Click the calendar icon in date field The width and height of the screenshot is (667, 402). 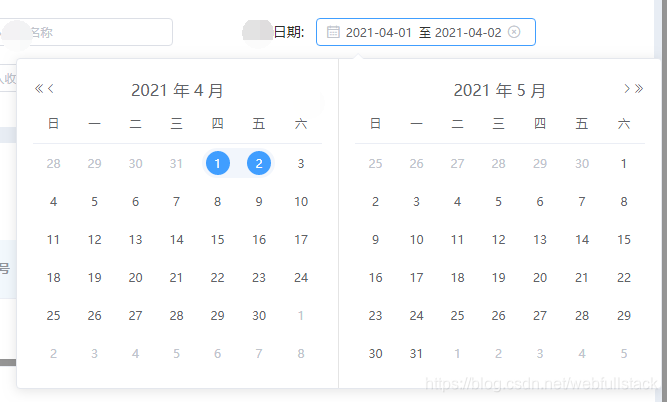coord(333,32)
